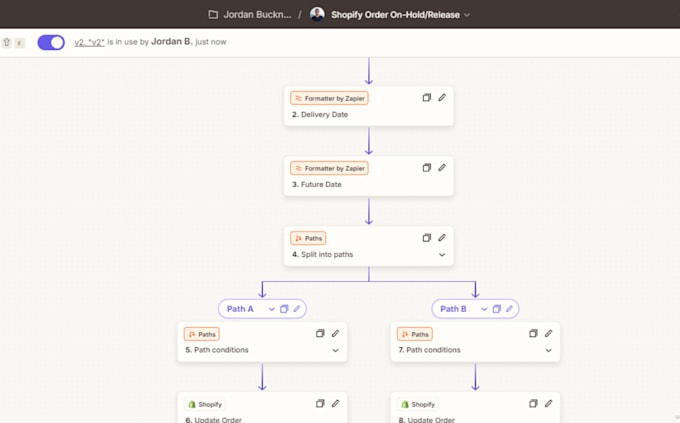This screenshot has width=680, height=423.
Task: Select the '2. Delivery Date' step text
Action: pos(320,115)
